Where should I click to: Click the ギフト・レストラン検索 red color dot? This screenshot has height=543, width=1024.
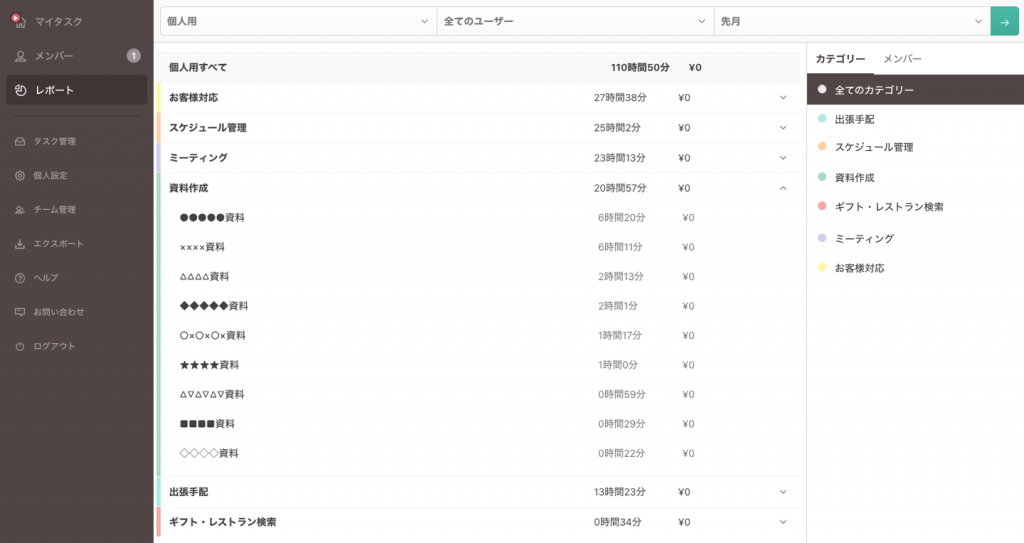[822, 206]
